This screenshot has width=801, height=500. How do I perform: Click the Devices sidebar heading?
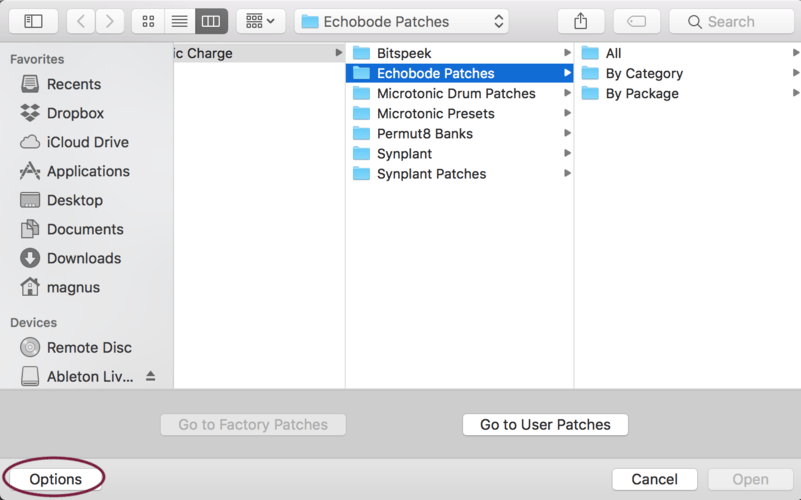coord(33,323)
